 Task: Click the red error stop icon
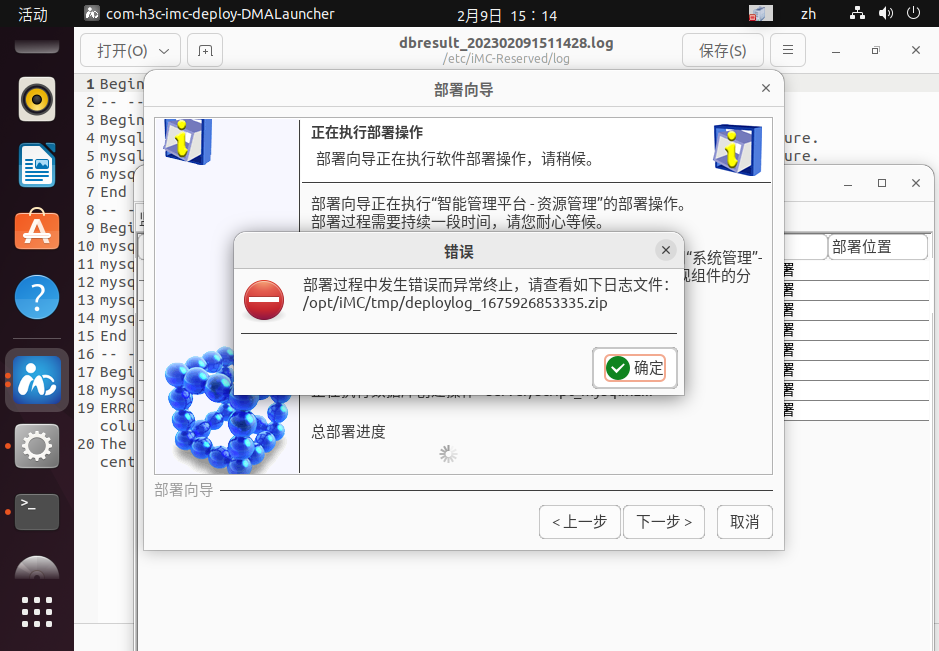pos(264,300)
